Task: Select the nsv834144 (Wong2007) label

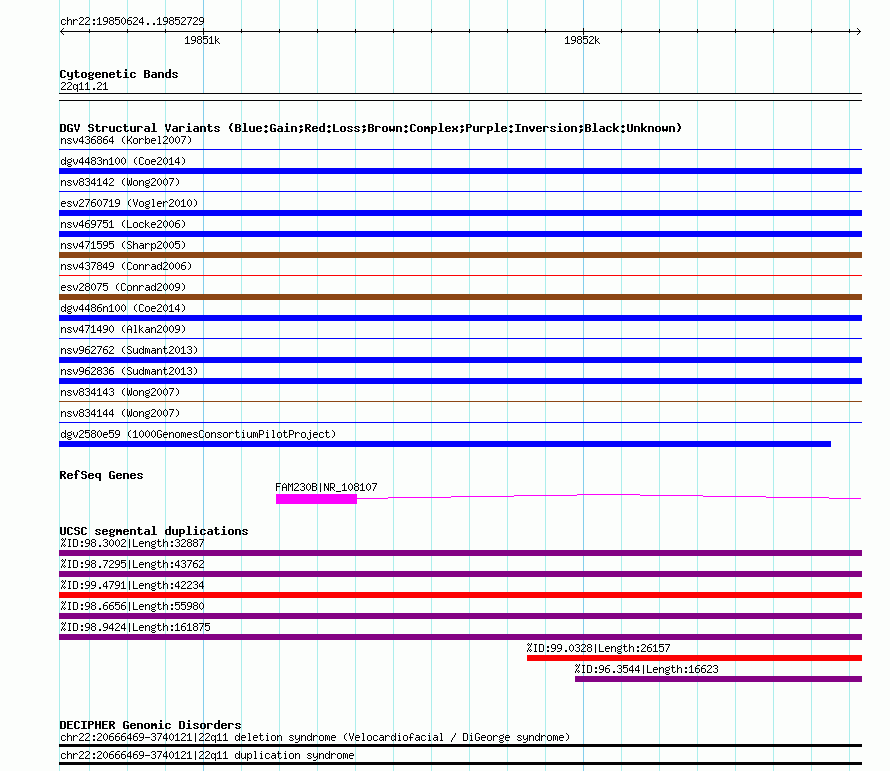Action: tap(120, 413)
